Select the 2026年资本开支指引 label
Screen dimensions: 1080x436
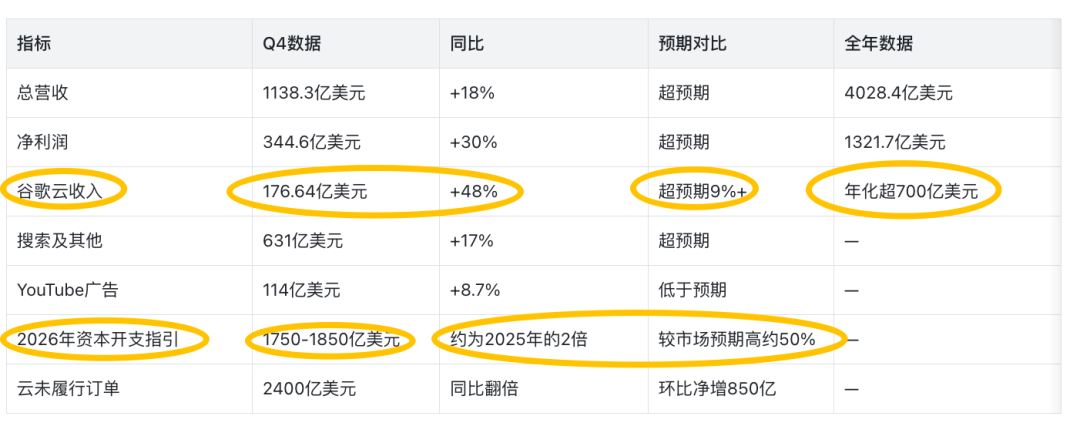[x=101, y=340]
